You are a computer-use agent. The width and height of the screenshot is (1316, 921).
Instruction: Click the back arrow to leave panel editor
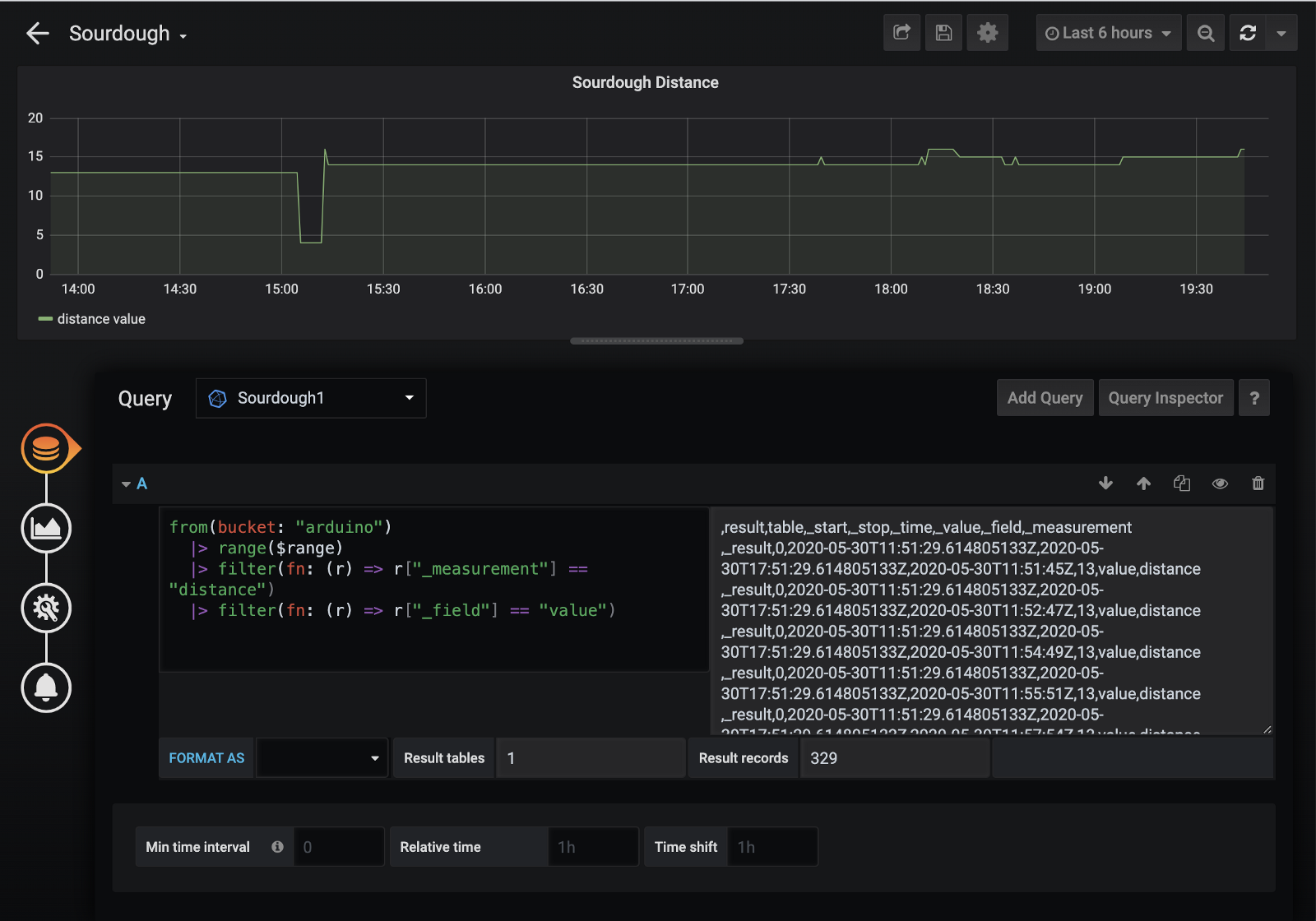(38, 33)
